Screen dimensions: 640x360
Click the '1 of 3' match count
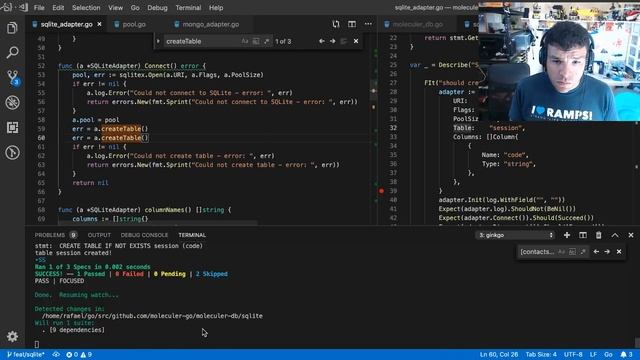coord(283,41)
